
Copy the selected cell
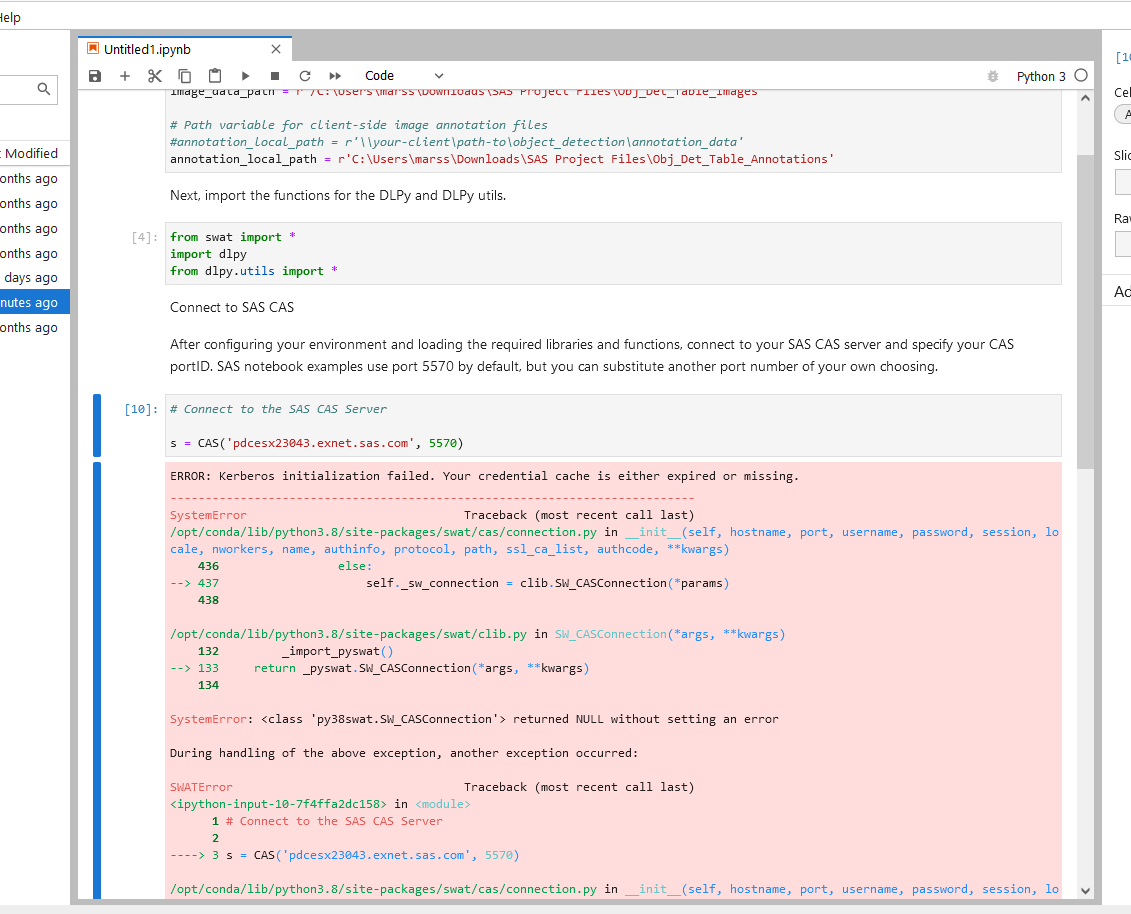point(185,76)
